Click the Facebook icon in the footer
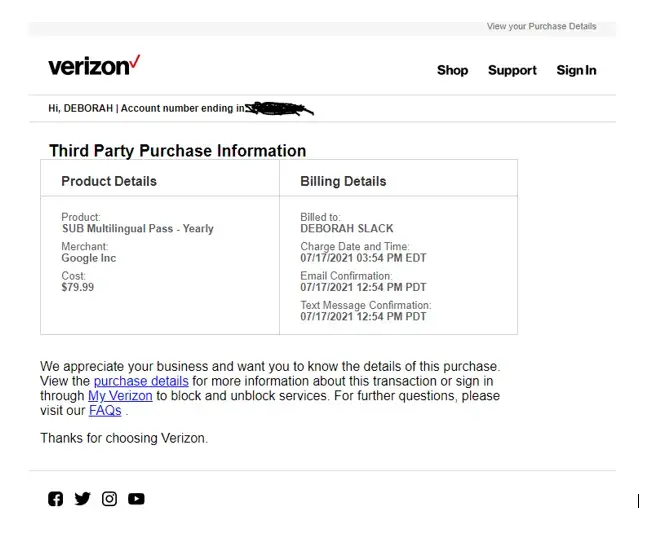 [55, 499]
